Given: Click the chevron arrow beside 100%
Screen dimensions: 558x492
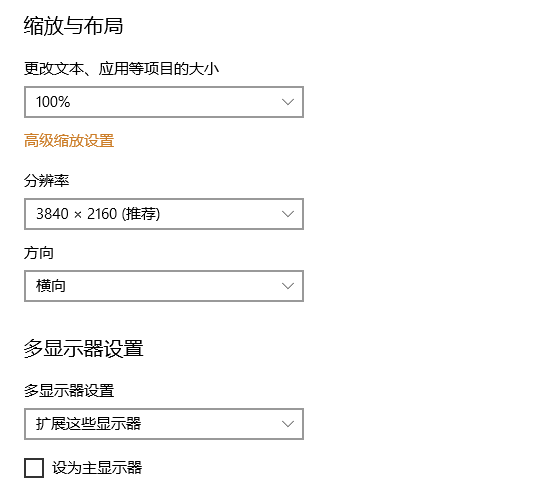Looking at the screenshot, I should click(288, 102).
